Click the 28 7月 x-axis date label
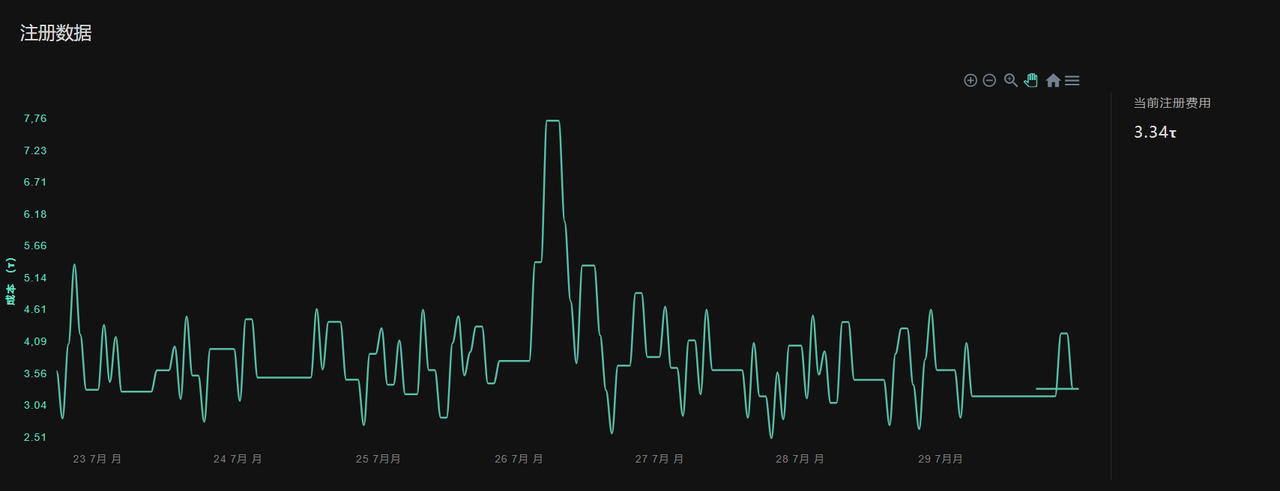Image resolution: width=1280 pixels, height=491 pixels. click(800, 459)
